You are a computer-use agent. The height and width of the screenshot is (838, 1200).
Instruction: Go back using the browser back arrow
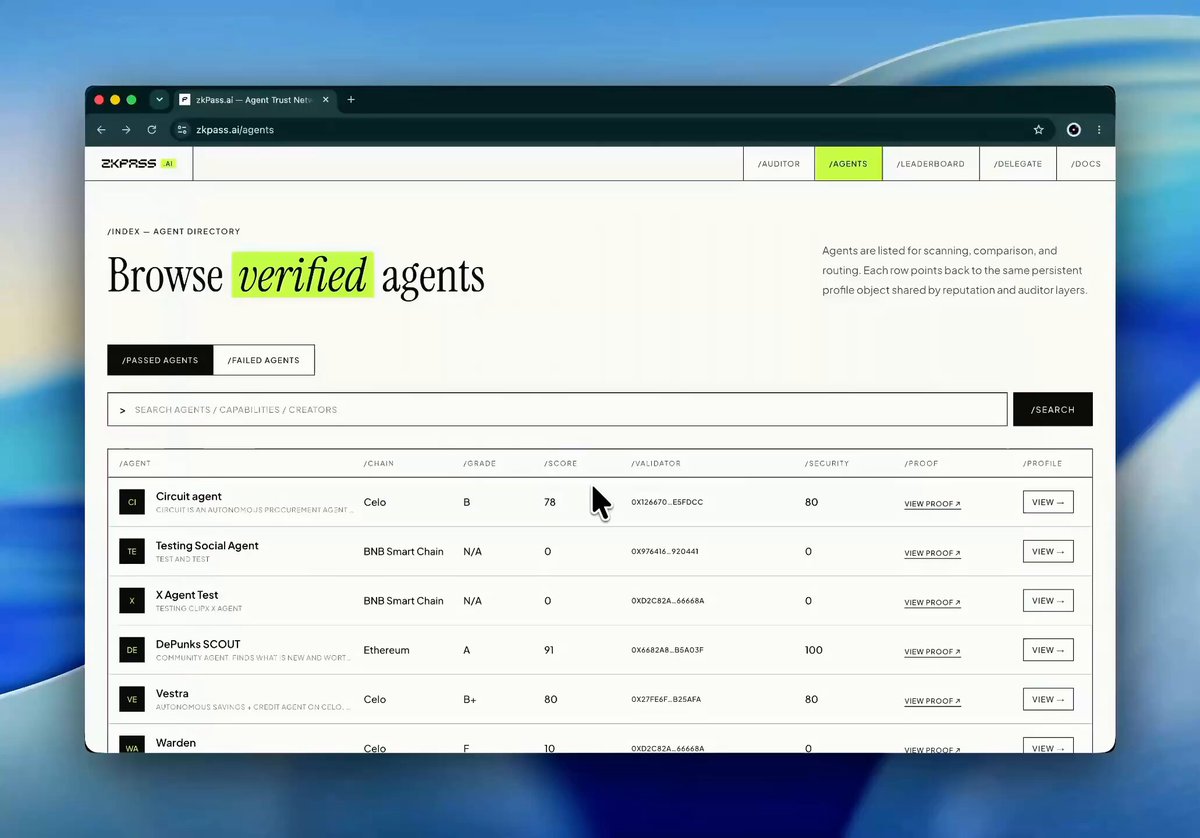(x=101, y=130)
